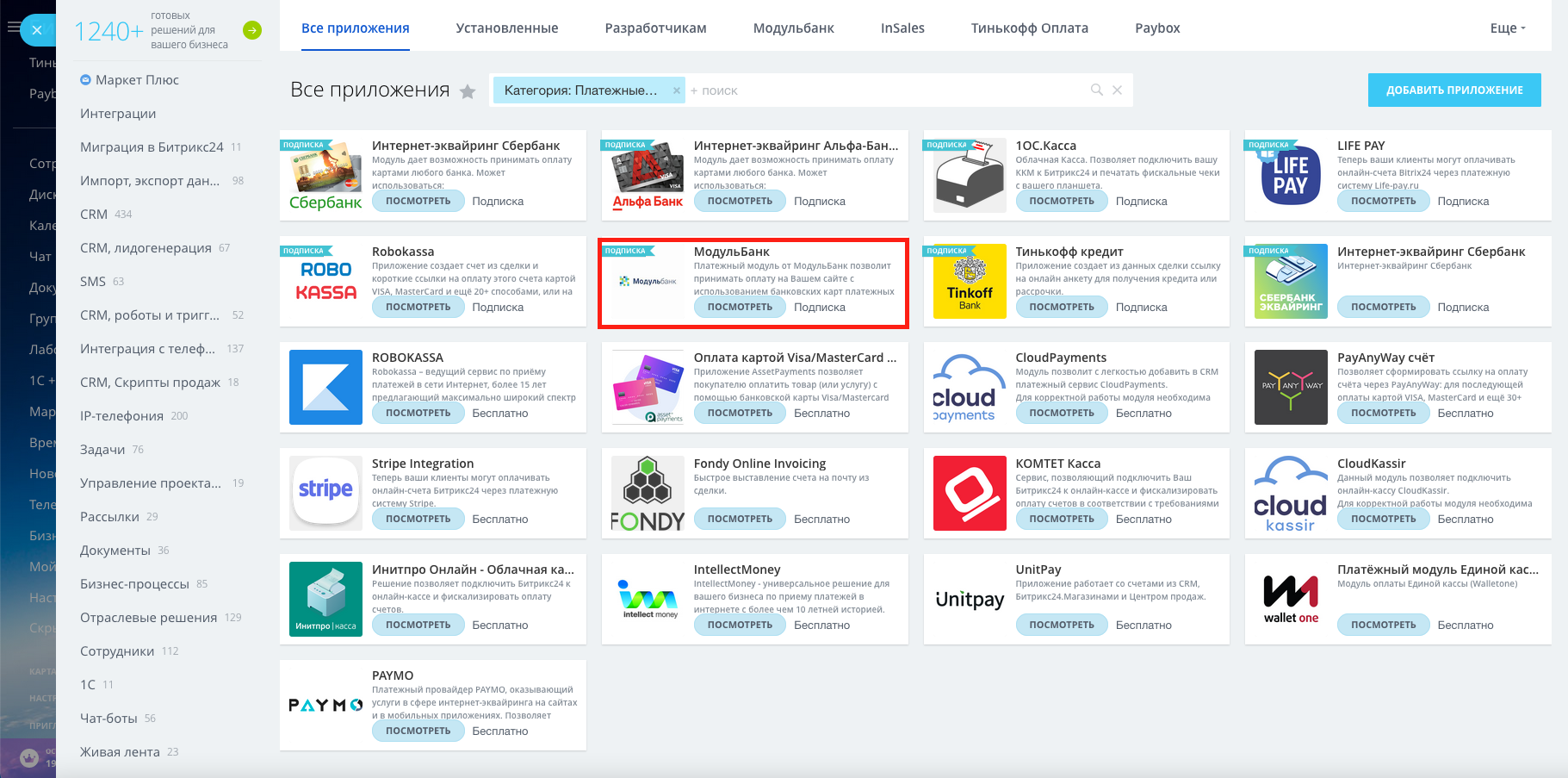Click the Wallet One logo icon
Viewport: 1568px width, 778px height.
click(x=1291, y=600)
